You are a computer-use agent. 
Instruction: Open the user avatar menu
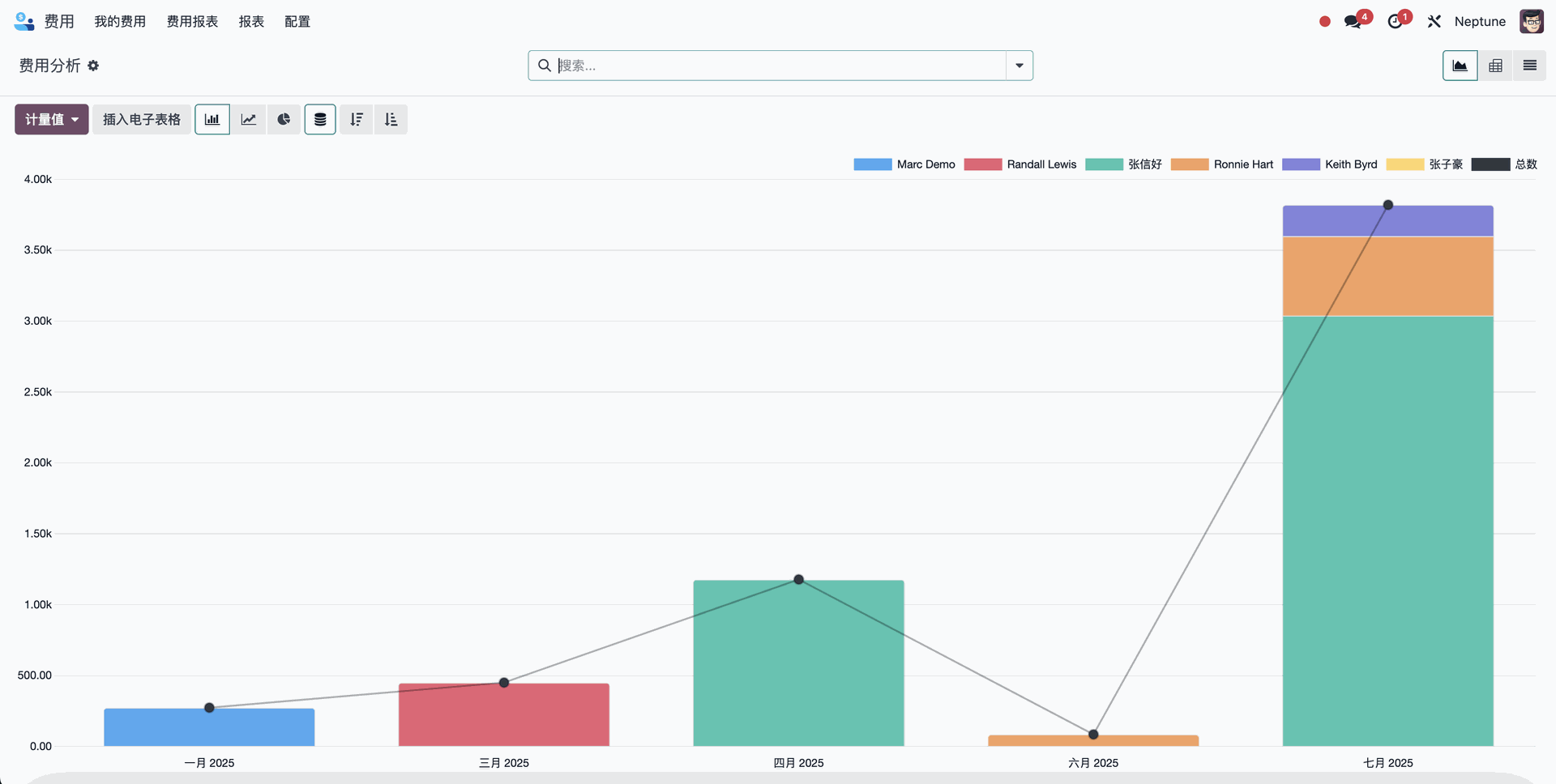(1532, 22)
